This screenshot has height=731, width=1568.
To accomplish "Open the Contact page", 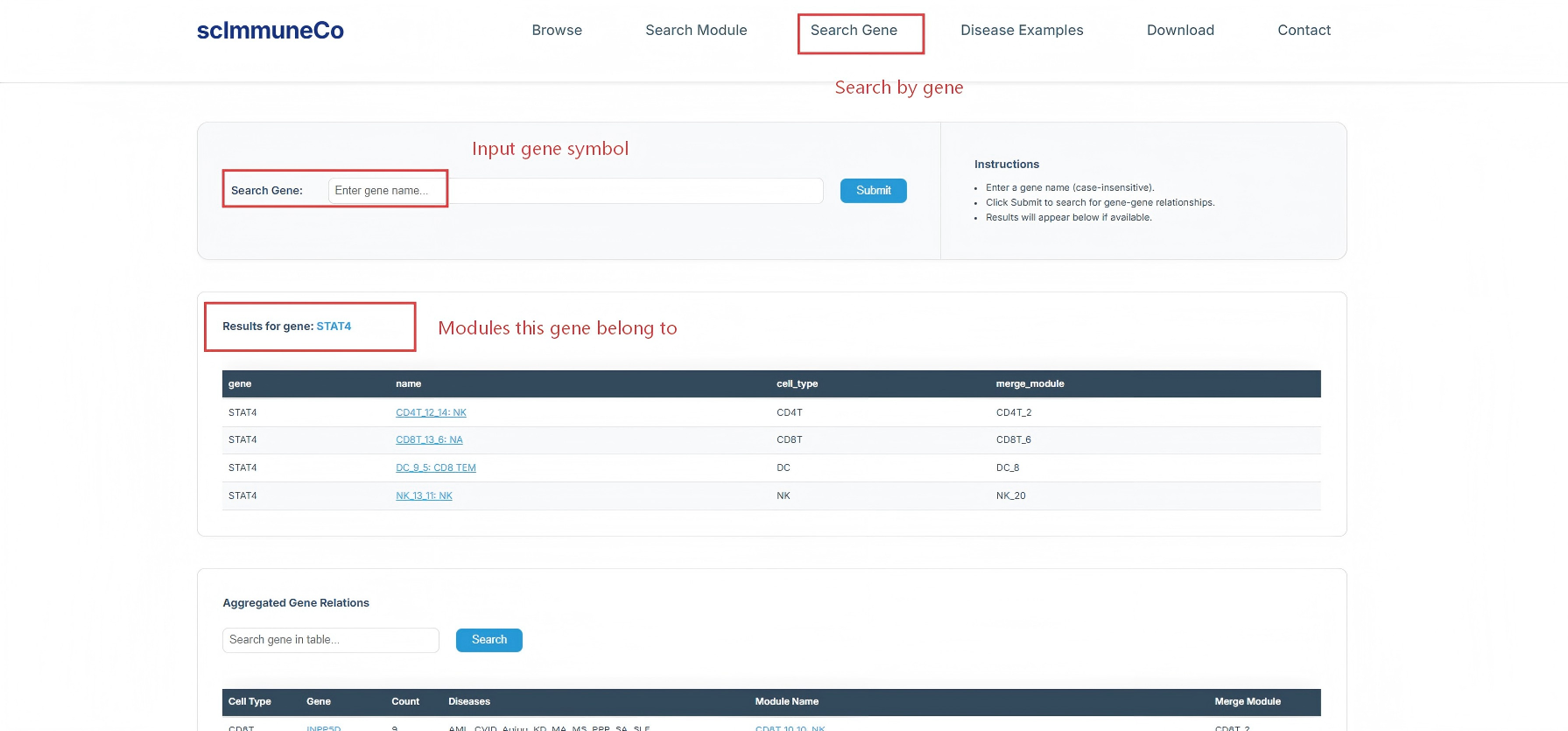I will pos(1304,31).
